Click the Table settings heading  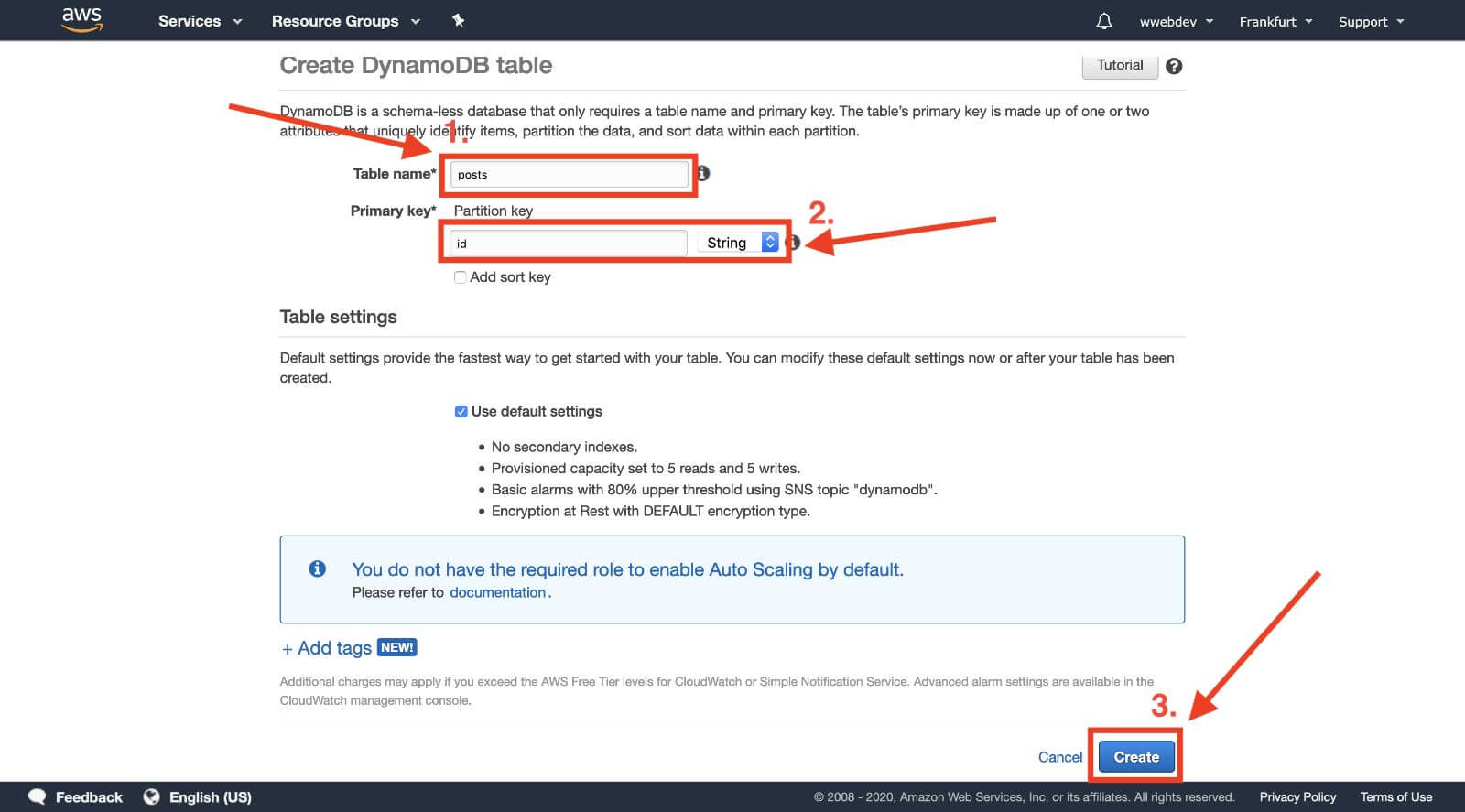click(338, 317)
